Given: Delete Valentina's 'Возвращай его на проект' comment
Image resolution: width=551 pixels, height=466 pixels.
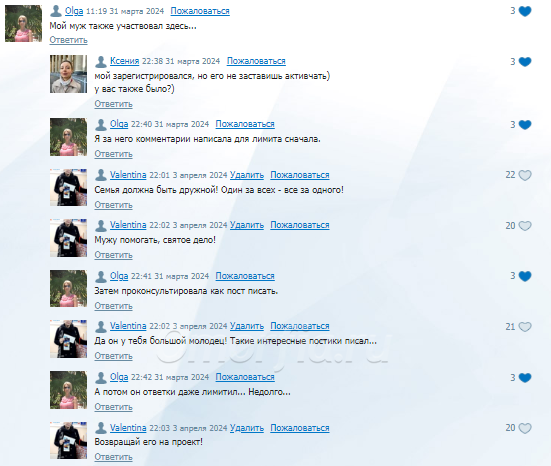Looking at the screenshot, I should coord(247,428).
